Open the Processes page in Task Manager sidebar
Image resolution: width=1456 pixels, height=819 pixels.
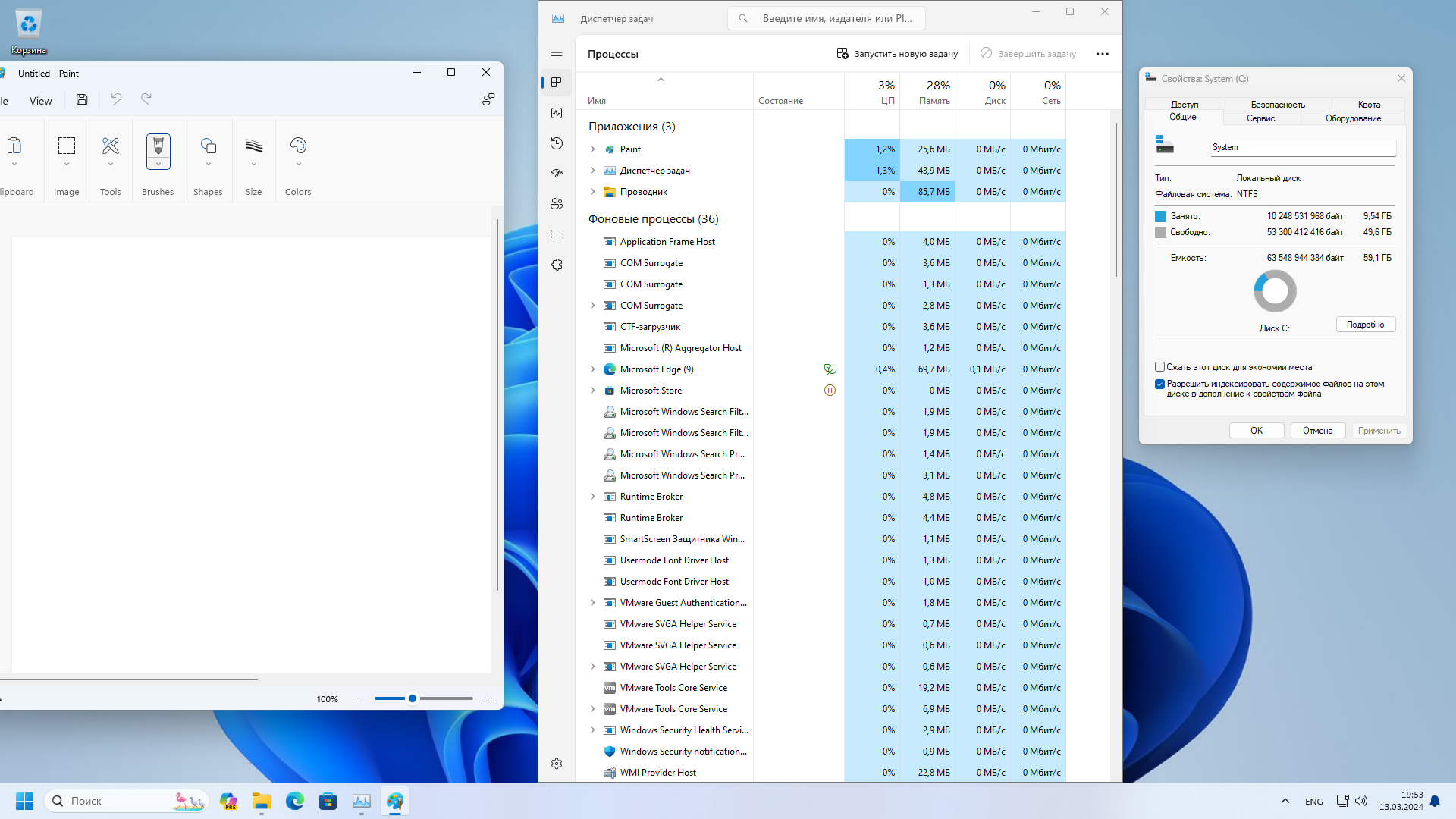coord(557,82)
